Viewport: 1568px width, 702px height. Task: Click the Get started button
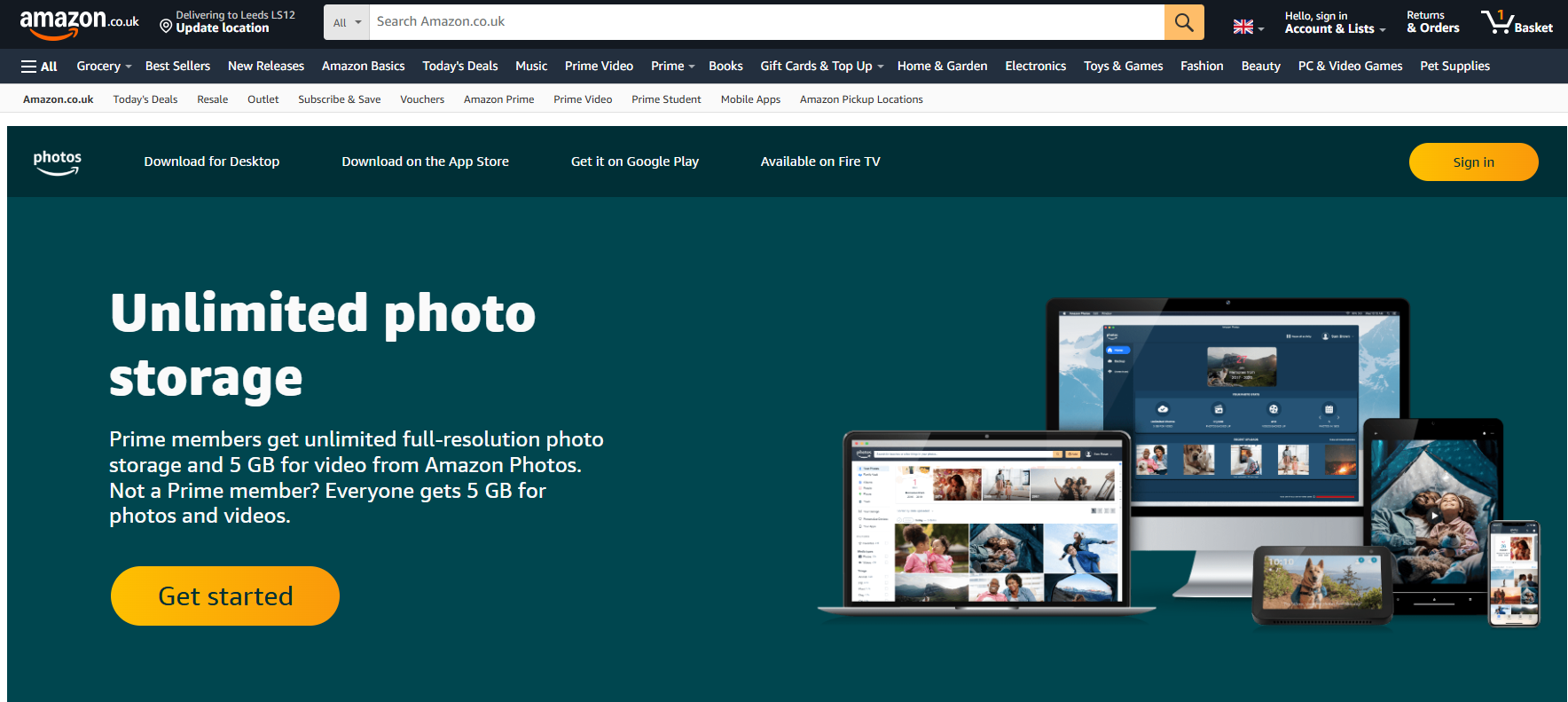225,596
